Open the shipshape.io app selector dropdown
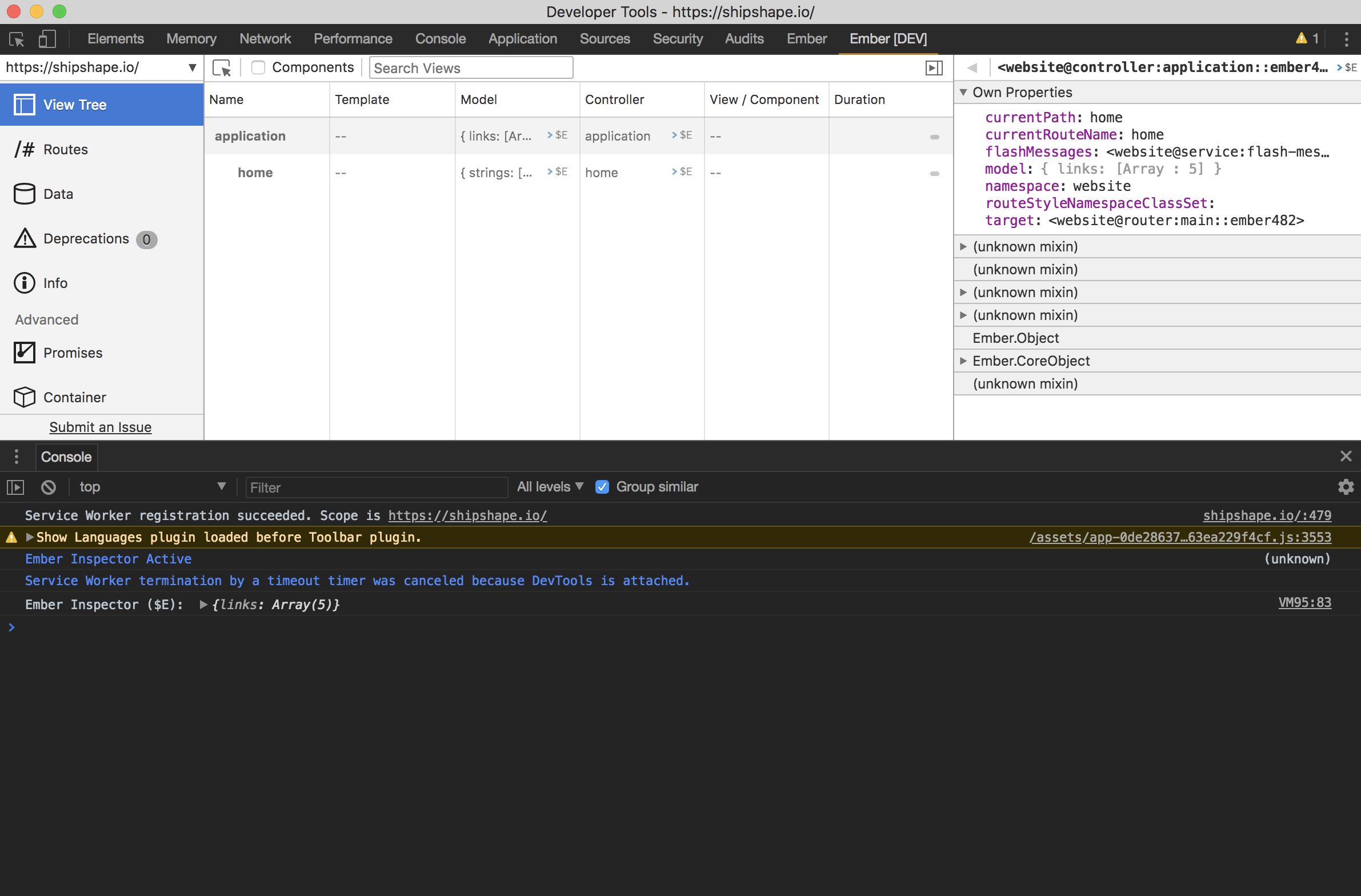The height and width of the screenshot is (896, 1361). pyautogui.click(x=102, y=67)
